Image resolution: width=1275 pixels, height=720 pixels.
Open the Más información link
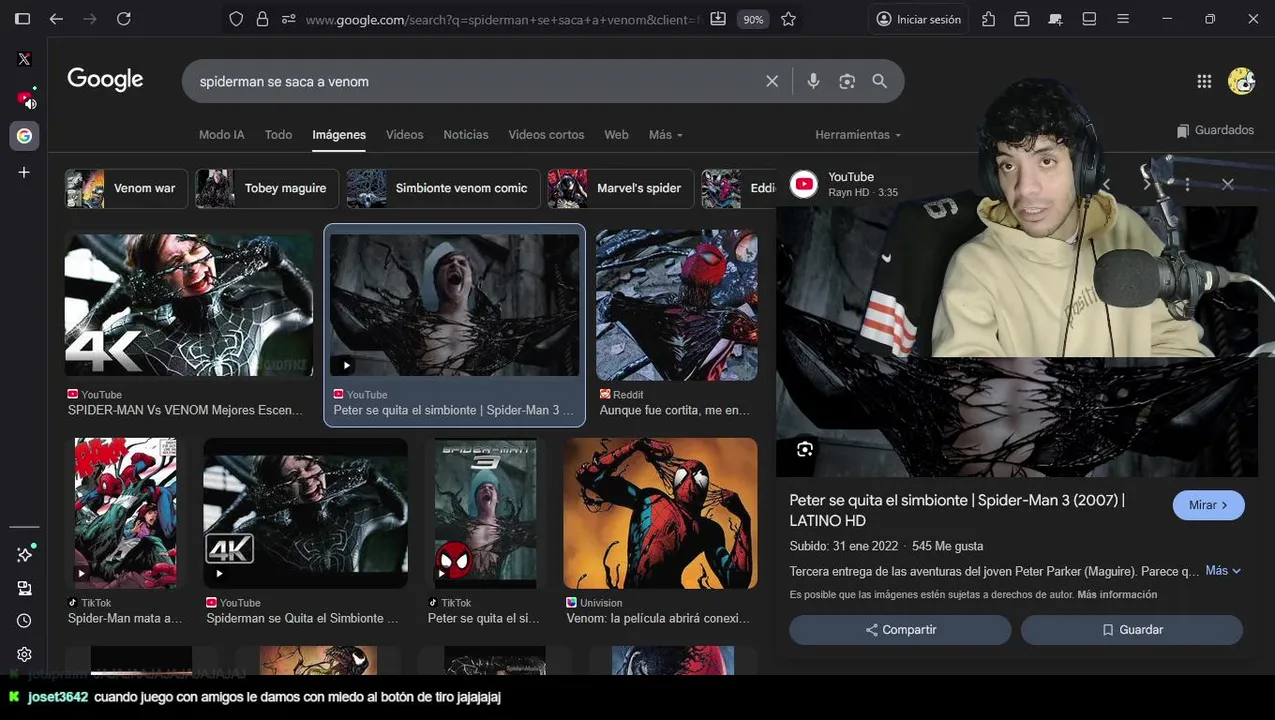pyautogui.click(x=1117, y=594)
